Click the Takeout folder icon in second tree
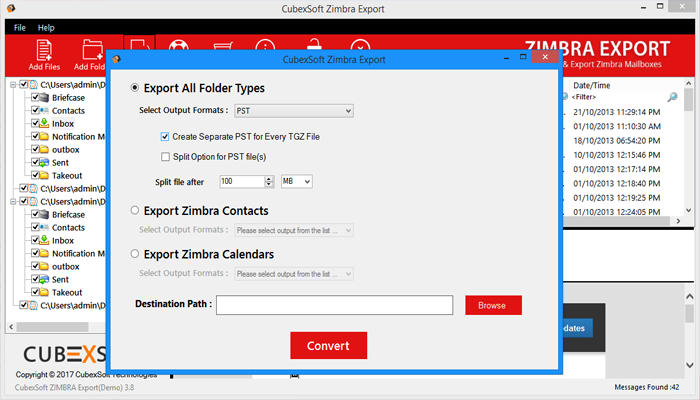The height and width of the screenshot is (400, 700). tap(44, 292)
